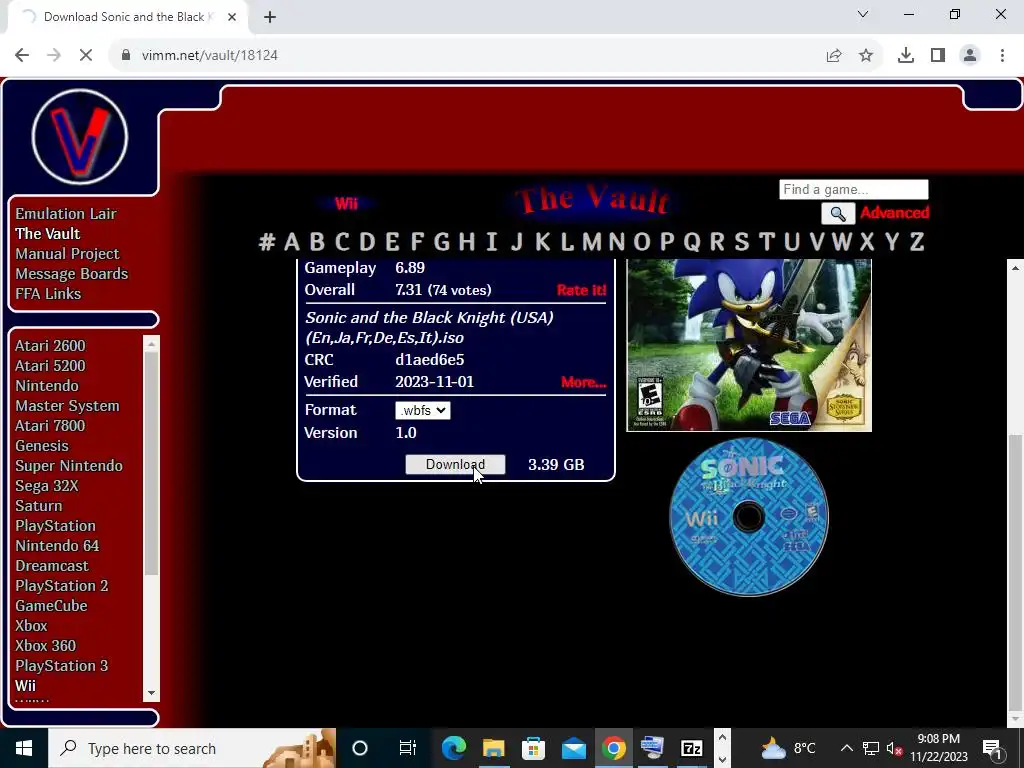The image size is (1024, 768).
Task: Click the browser forward arrow
Action: click(54, 56)
